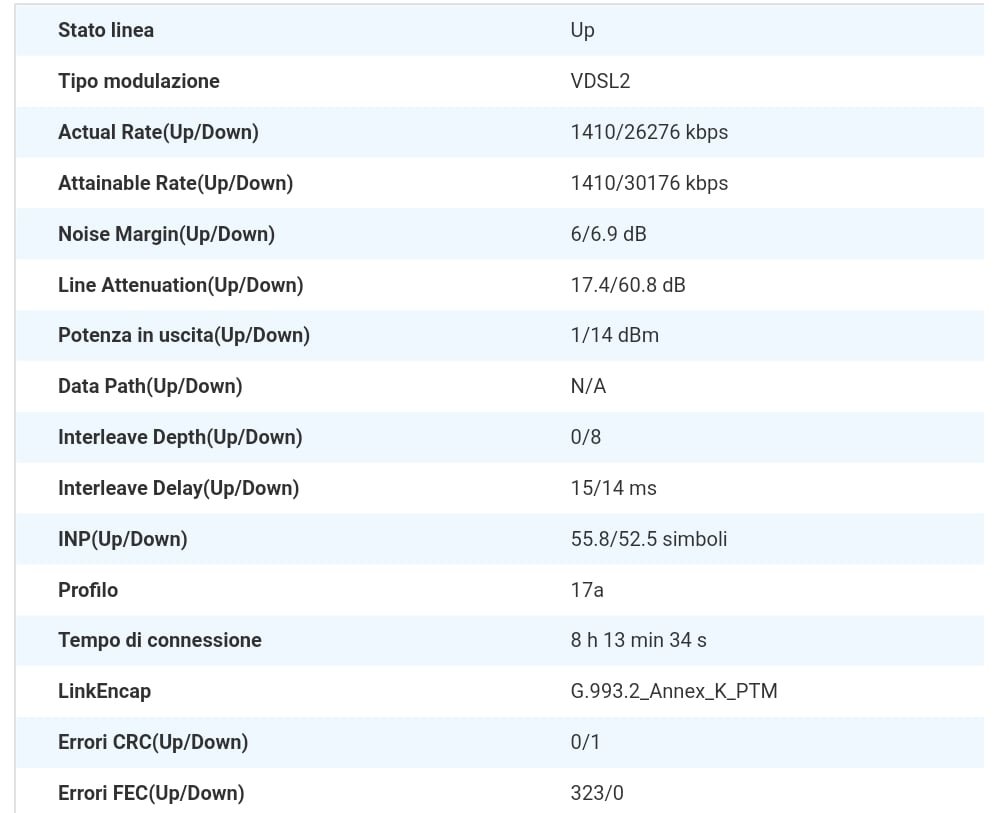Click the 'Line Attenuation(Up/Down)' label
Screen dimensions: 1005x813
click(x=181, y=285)
